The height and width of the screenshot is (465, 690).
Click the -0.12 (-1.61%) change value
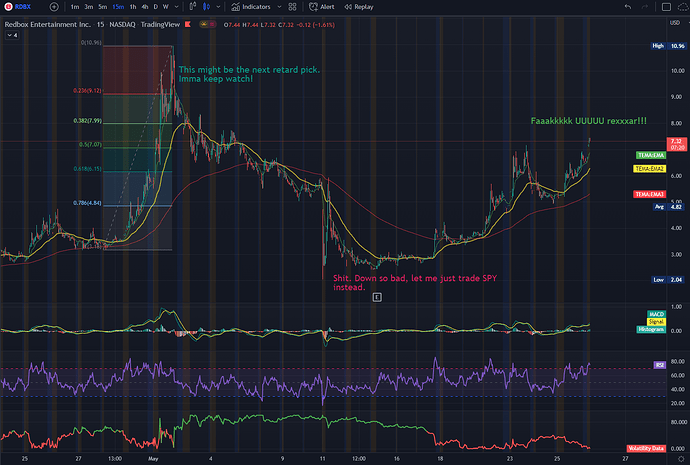315,25
